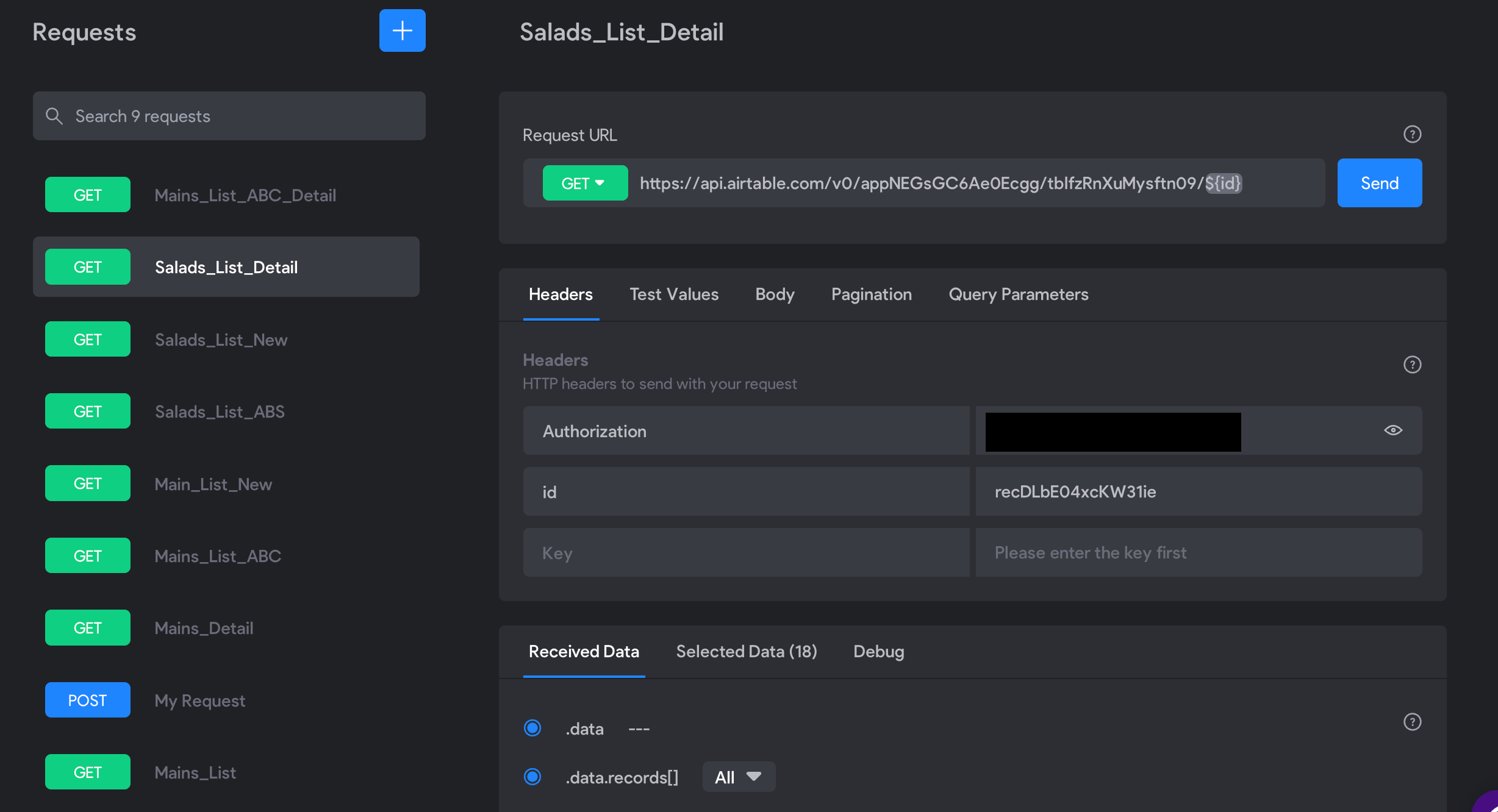This screenshot has height=812, width=1498.
Task: Open help for Request URL
Action: (x=1412, y=134)
